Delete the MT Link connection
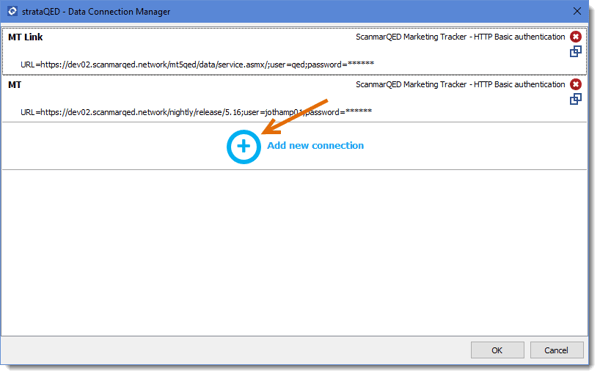600x376 pixels. [x=576, y=37]
